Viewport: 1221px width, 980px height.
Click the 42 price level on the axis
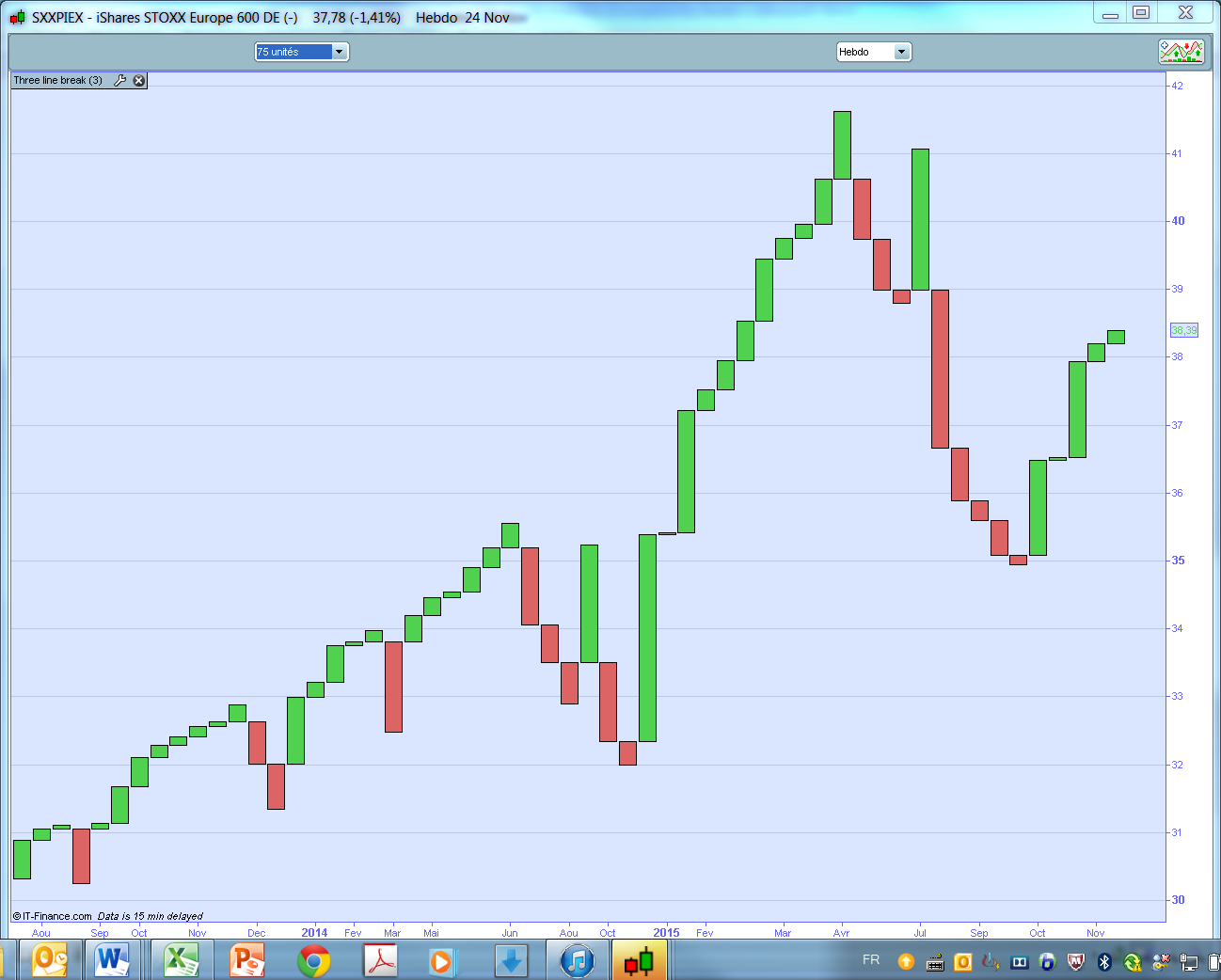click(1177, 86)
